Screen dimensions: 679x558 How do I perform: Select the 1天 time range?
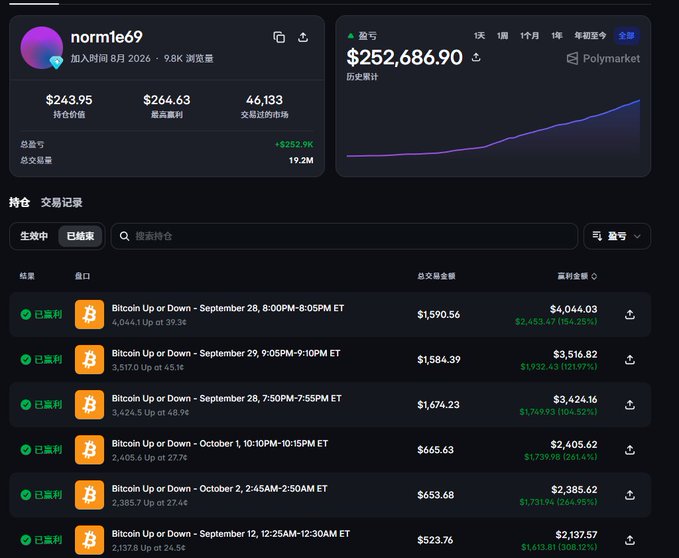[x=479, y=35]
